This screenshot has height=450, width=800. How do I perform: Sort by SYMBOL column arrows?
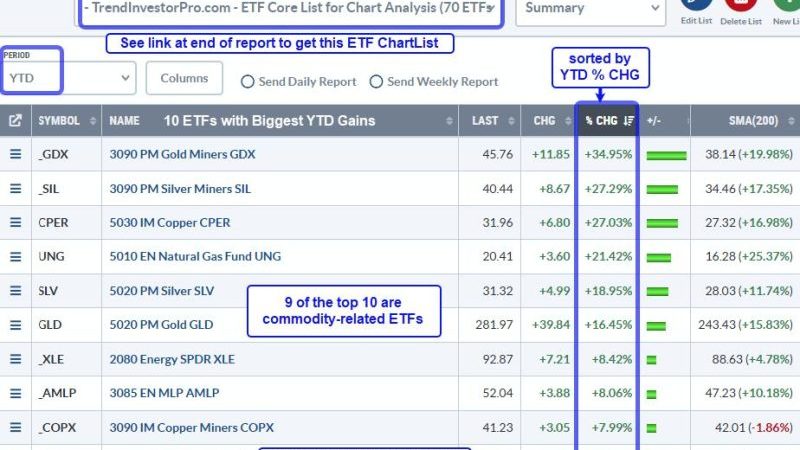tap(92, 121)
